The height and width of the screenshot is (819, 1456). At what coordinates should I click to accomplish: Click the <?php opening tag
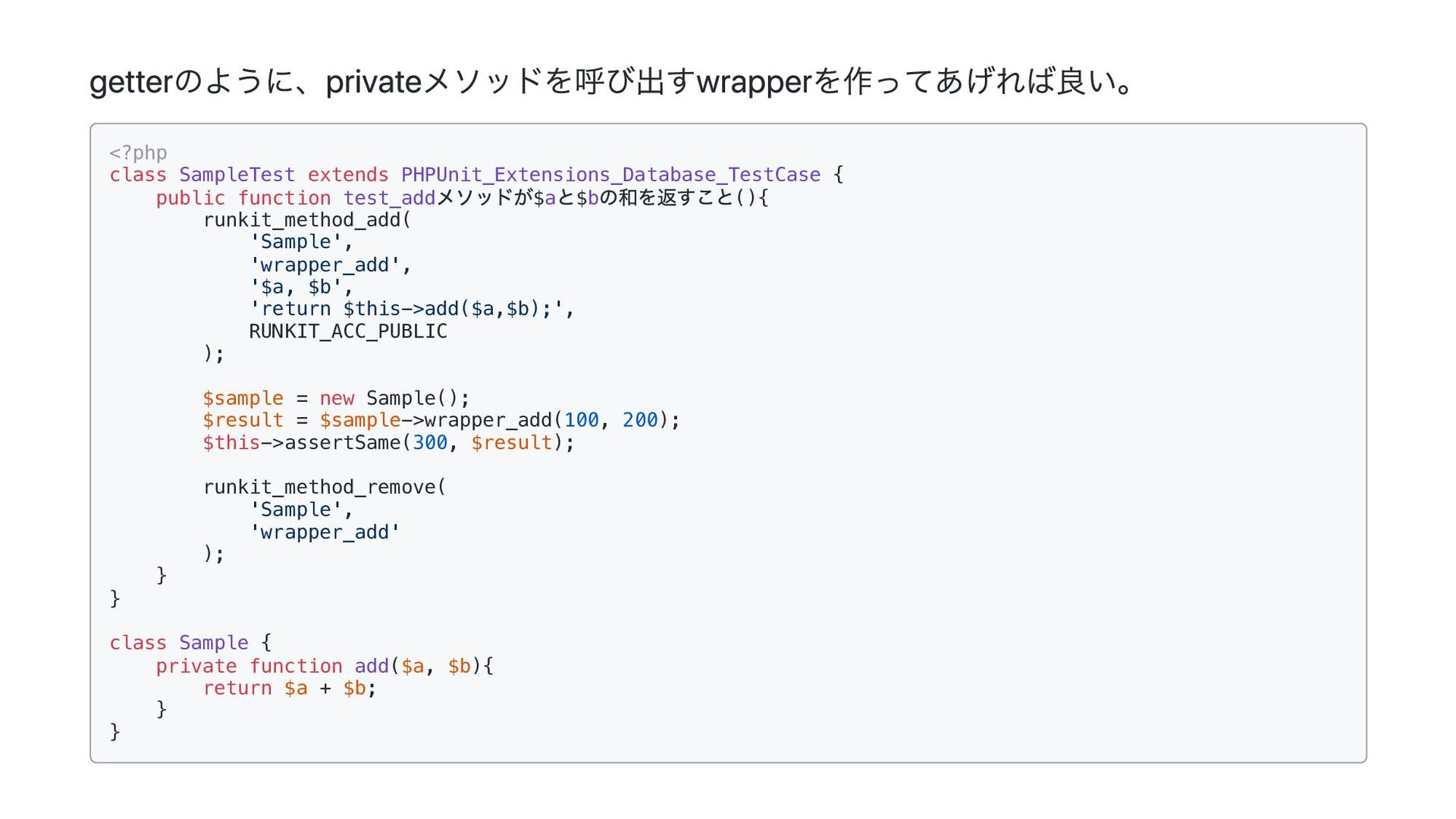[x=138, y=152]
